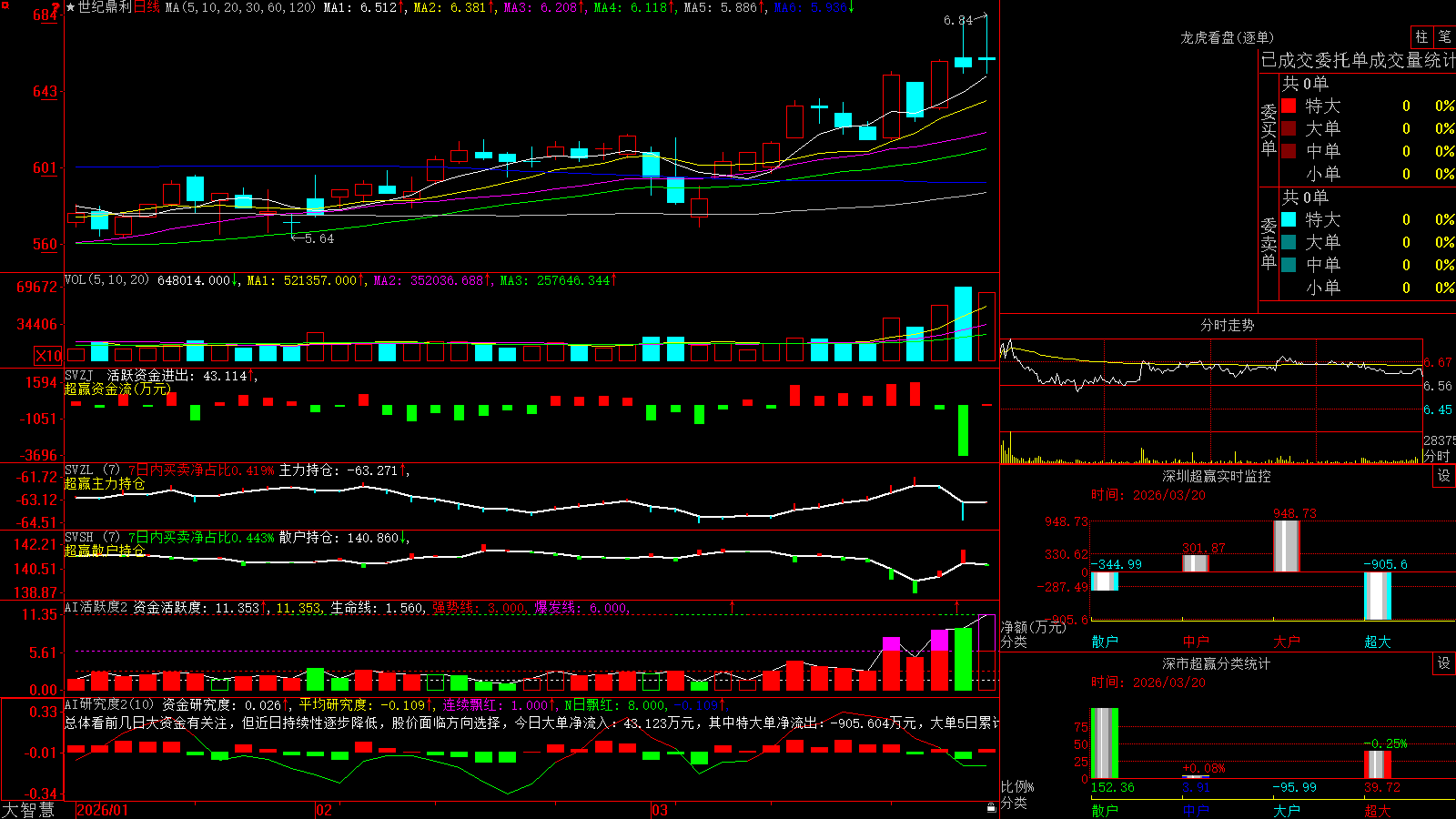The width and height of the screenshot is (1456, 819).
Task: Click the 6.84 high price label
Action: 958,20
